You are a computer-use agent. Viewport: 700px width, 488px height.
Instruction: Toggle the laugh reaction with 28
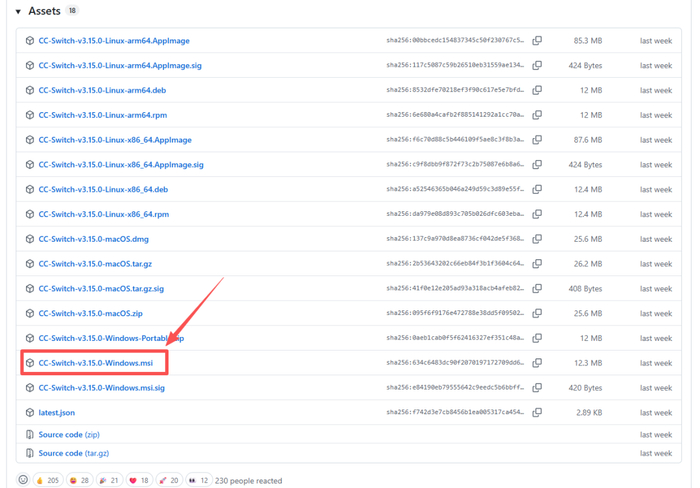click(79, 480)
